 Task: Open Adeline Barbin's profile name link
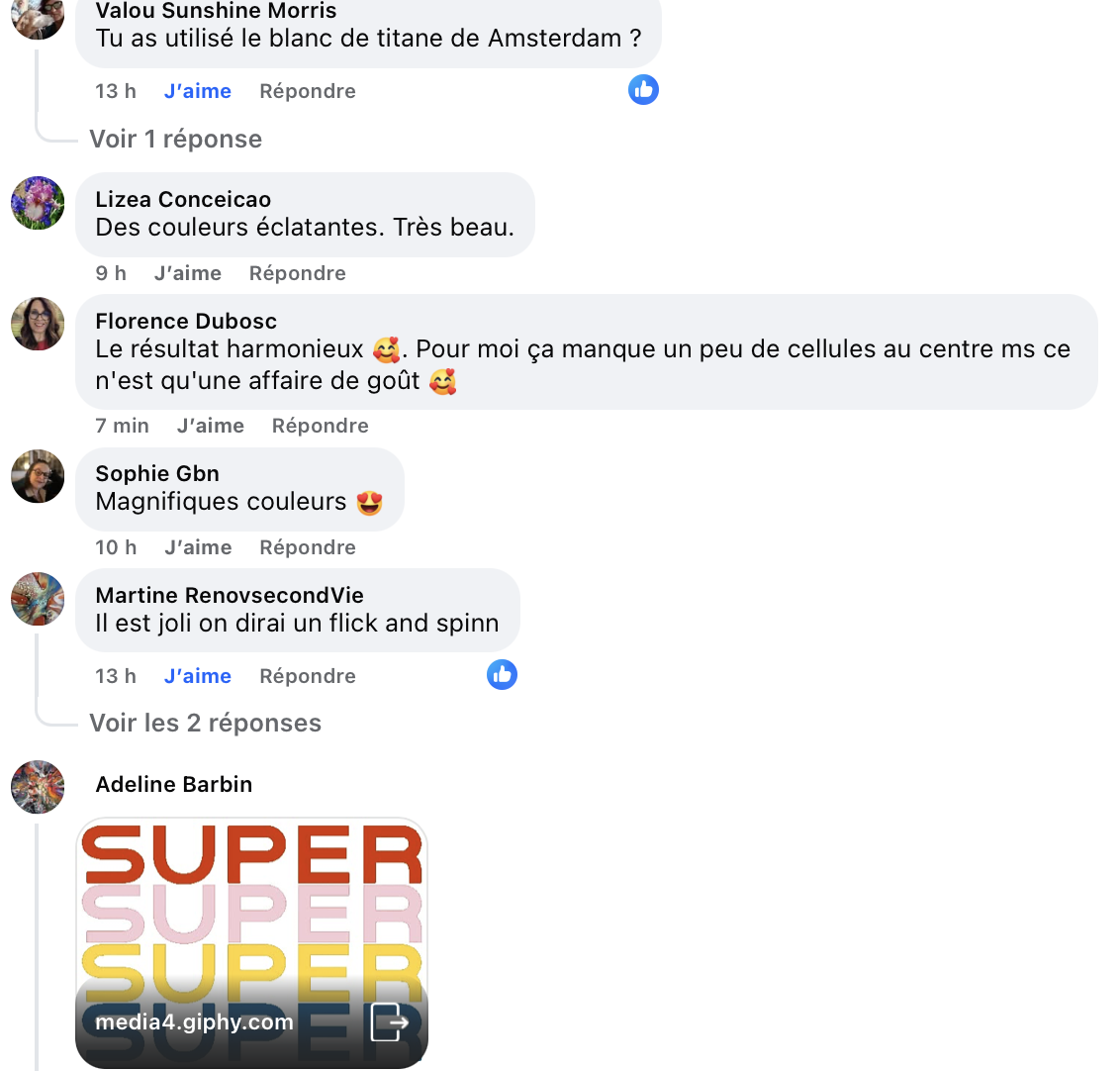coord(174,785)
